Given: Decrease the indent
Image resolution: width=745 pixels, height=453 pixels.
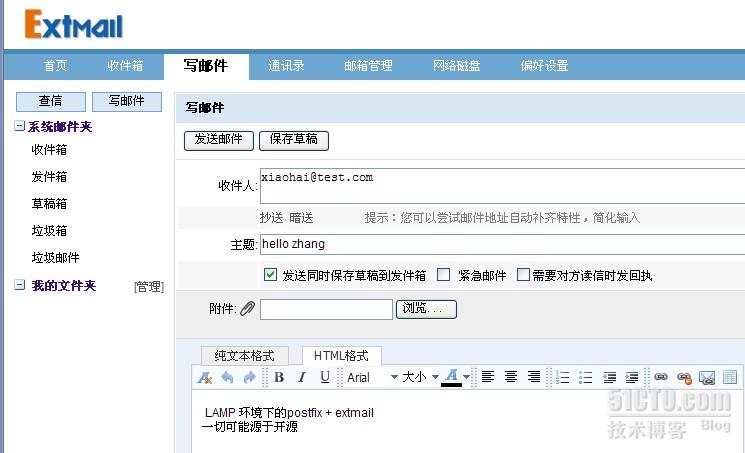Looking at the screenshot, I should click(610, 378).
